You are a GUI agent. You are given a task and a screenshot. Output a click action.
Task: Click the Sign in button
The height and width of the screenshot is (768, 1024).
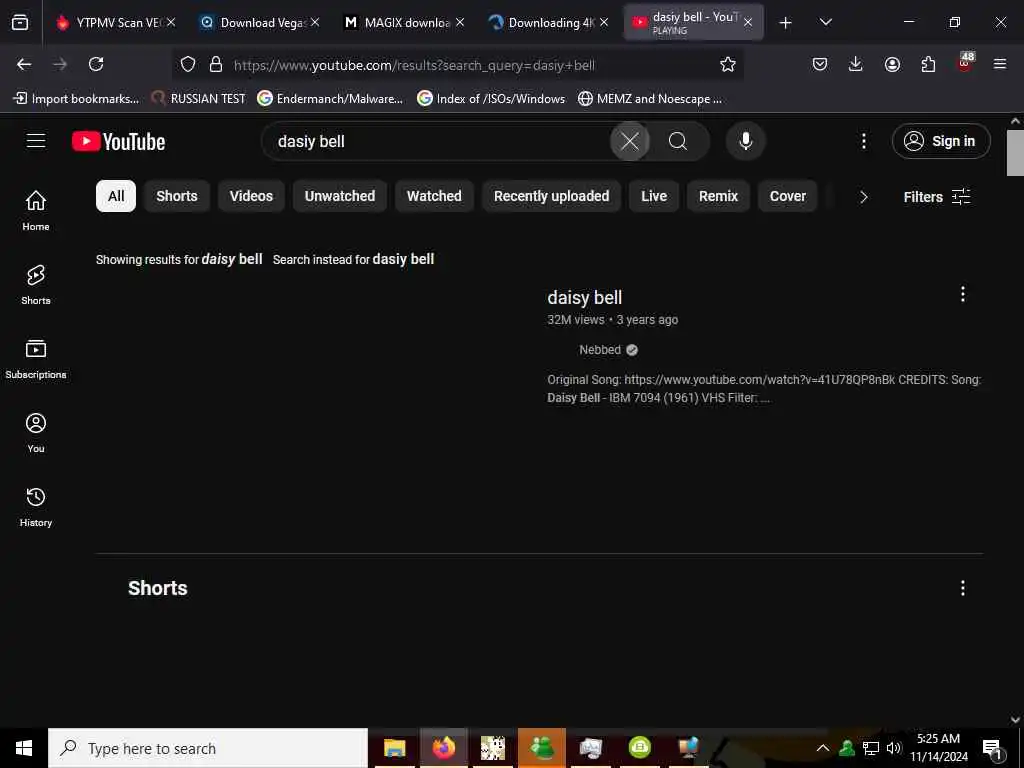pos(941,141)
